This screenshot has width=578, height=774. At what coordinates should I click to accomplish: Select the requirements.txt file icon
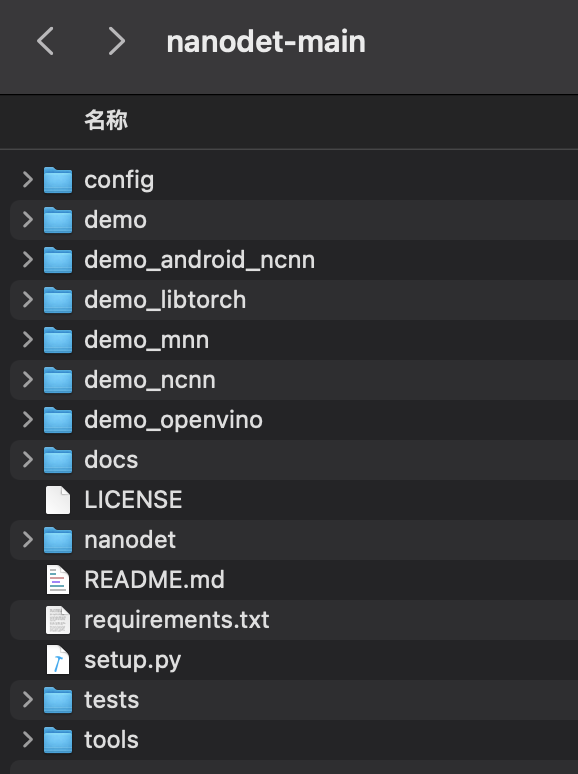tap(58, 620)
